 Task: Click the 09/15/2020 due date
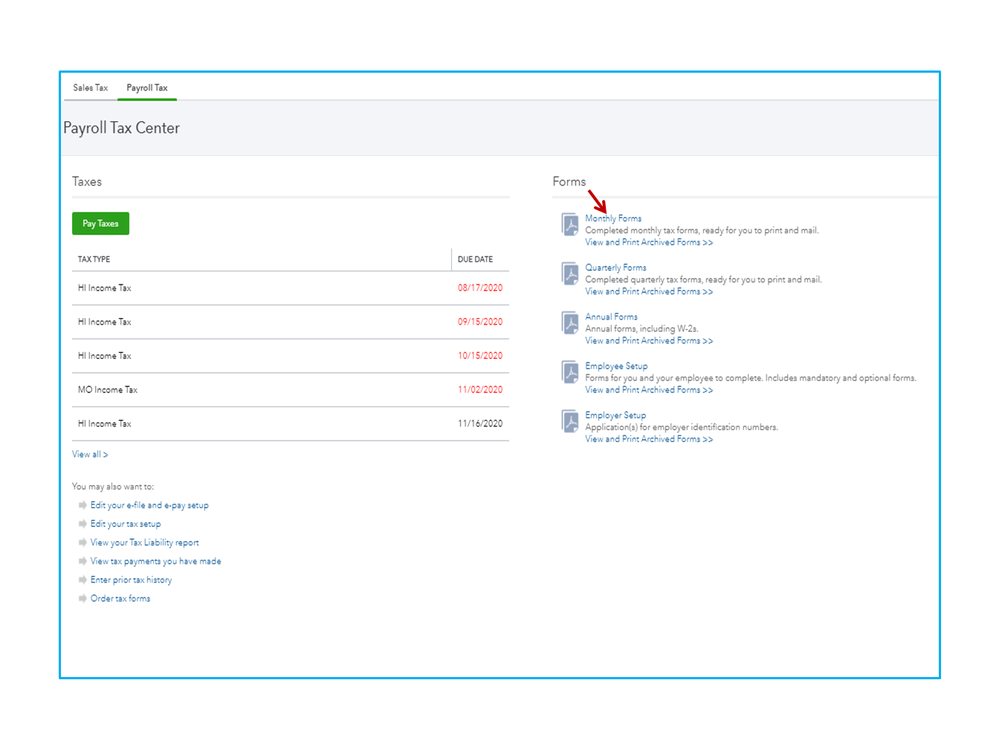click(480, 322)
